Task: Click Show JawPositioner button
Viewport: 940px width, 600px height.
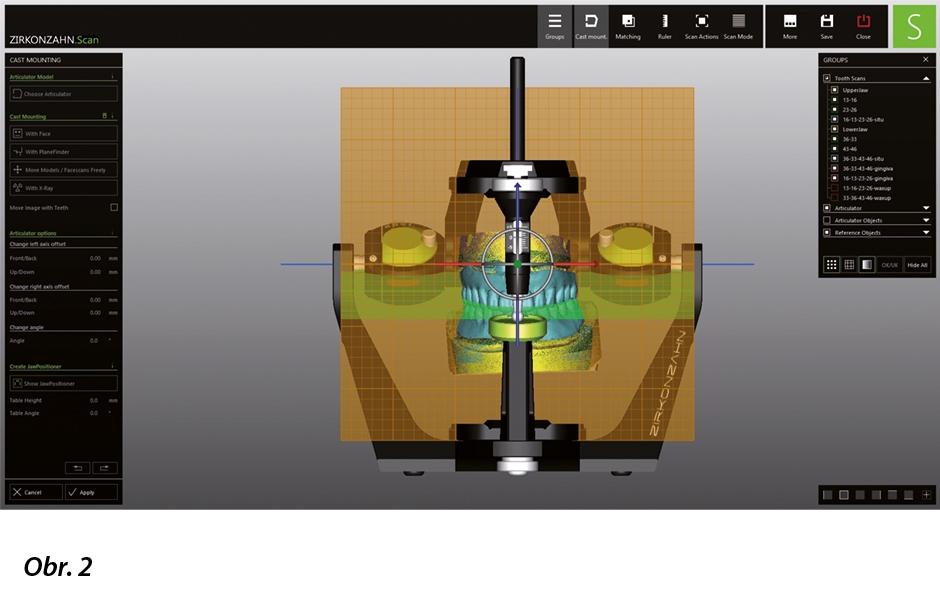Action: pos(64,383)
